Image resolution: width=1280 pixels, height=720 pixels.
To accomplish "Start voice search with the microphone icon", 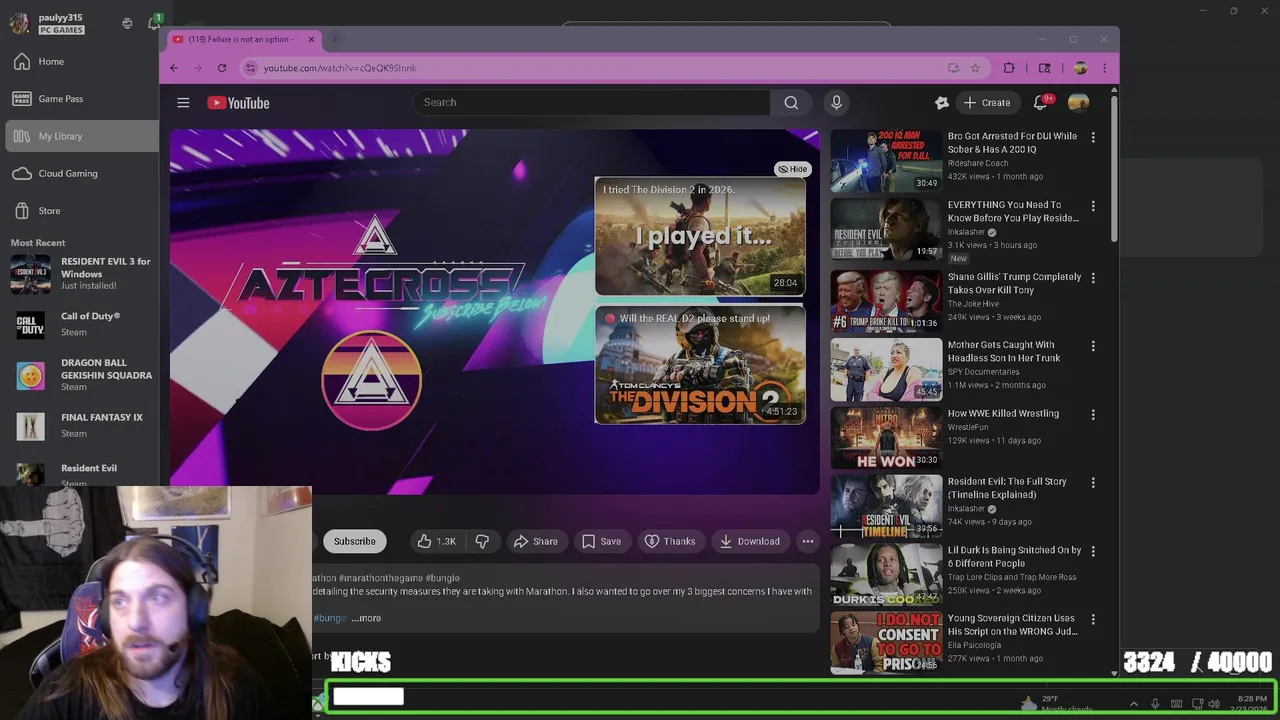I will point(837,102).
